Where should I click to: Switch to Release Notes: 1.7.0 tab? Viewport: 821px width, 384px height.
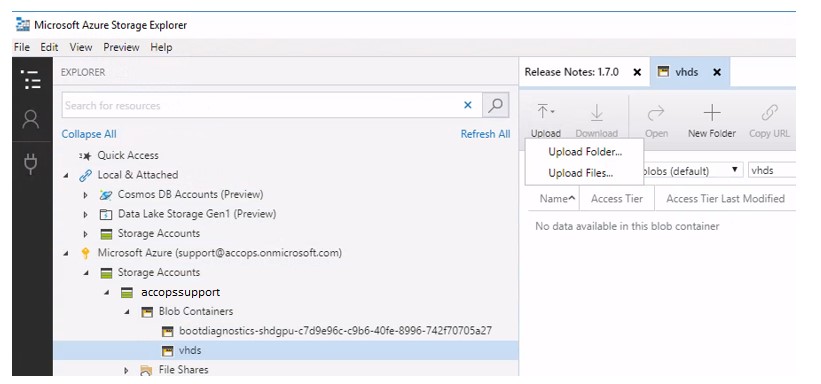[572, 72]
